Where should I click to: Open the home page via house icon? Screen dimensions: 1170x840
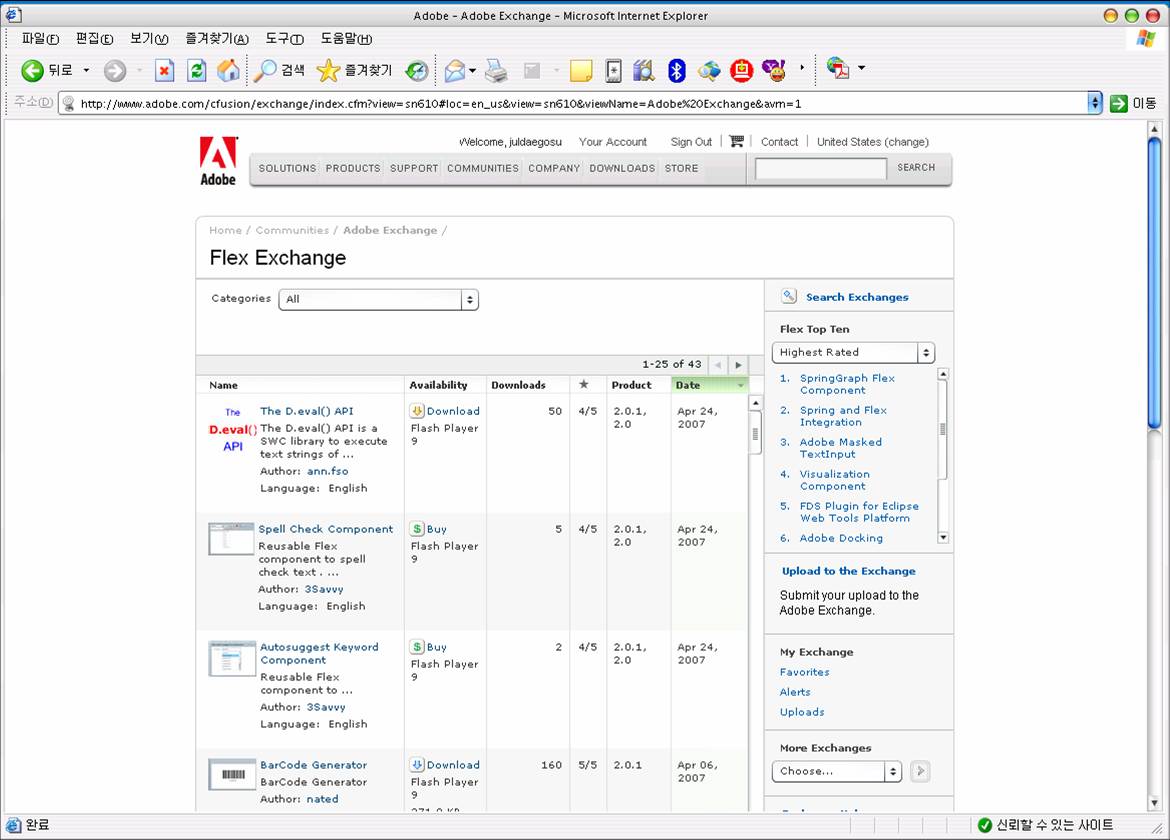228,70
